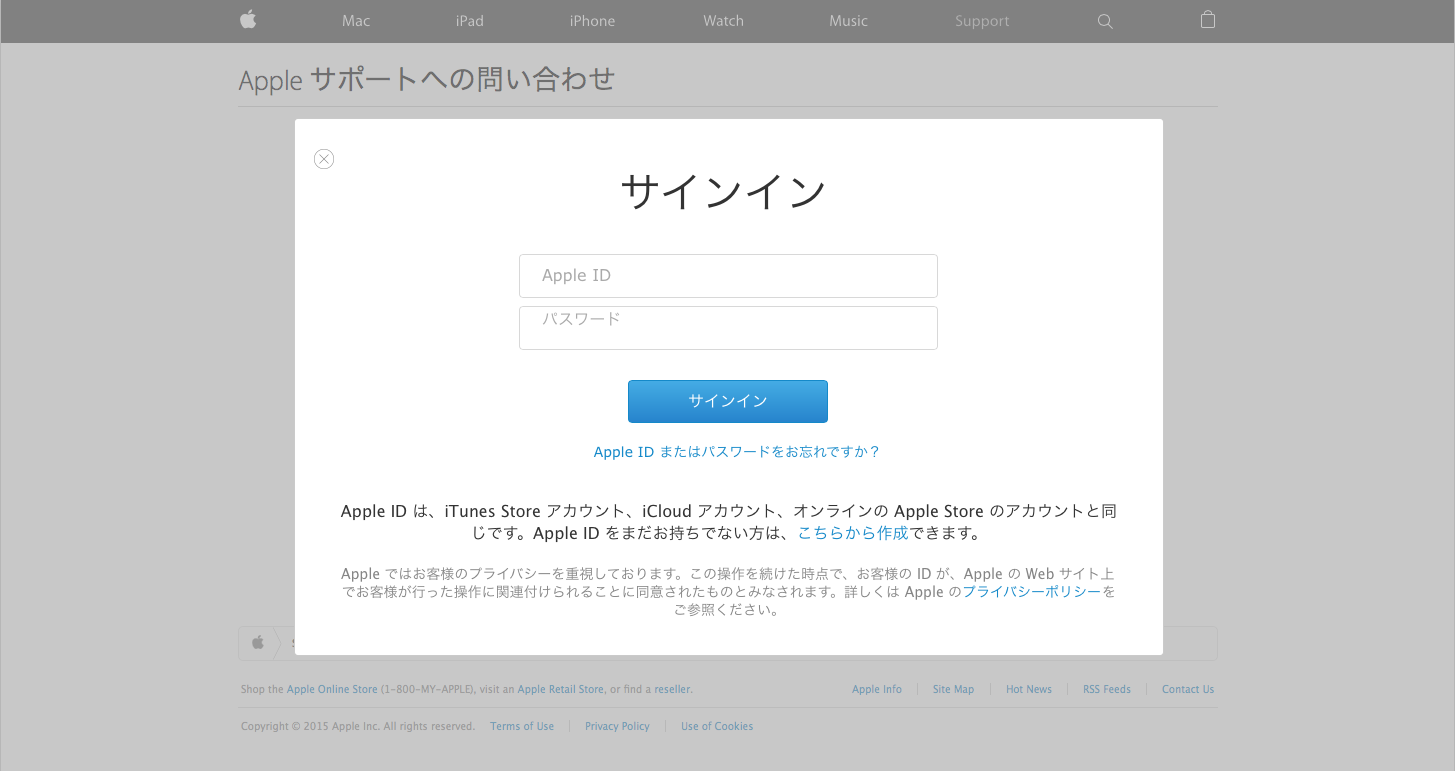Click the blue サインイン button
1455x771 pixels.
point(728,401)
